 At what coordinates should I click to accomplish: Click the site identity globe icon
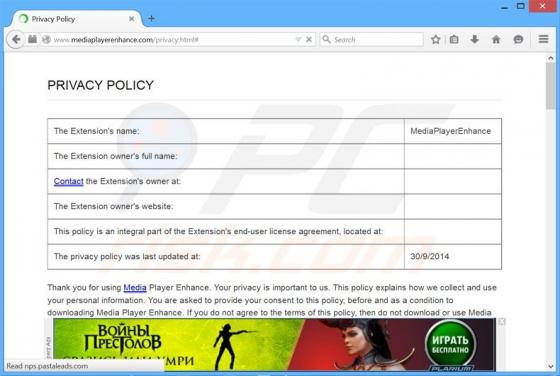coord(46,39)
